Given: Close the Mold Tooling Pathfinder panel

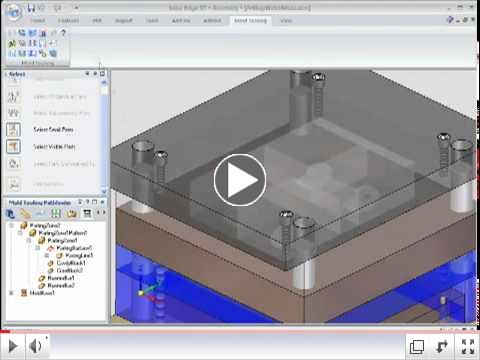Looking at the screenshot, I should click(103, 202).
